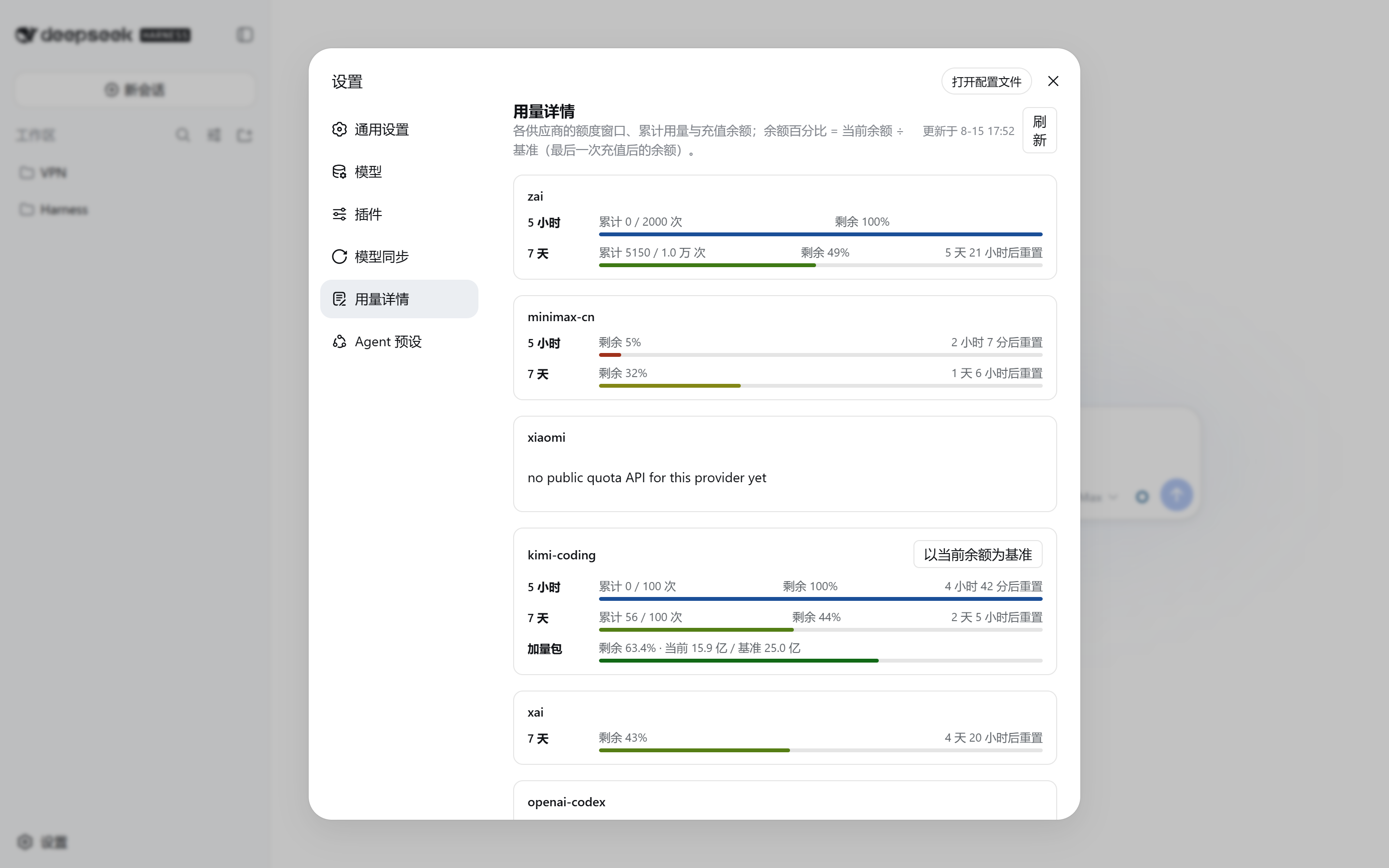Close the settings dialog
This screenshot has height=868, width=1389.
pyautogui.click(x=1053, y=81)
